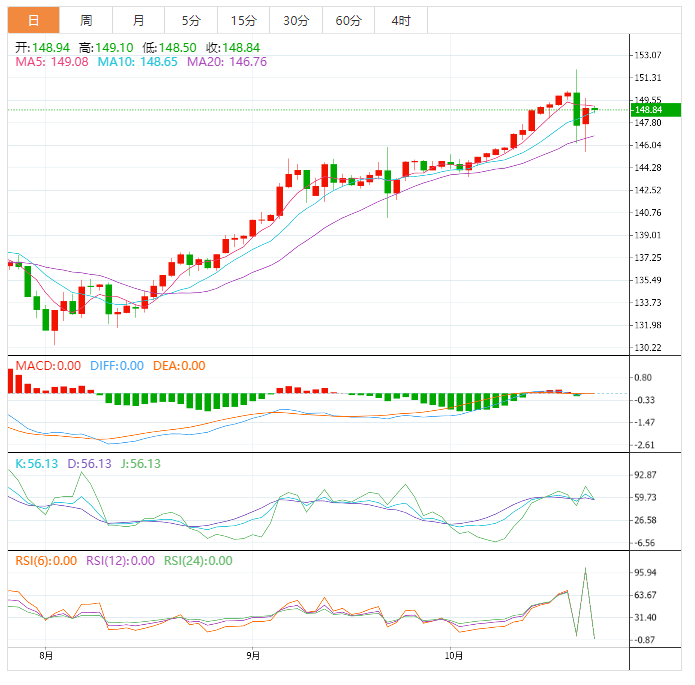Viewport: 695px width, 685px height.
Task: Click the DEA:0.00 indicator label
Action: click(179, 366)
